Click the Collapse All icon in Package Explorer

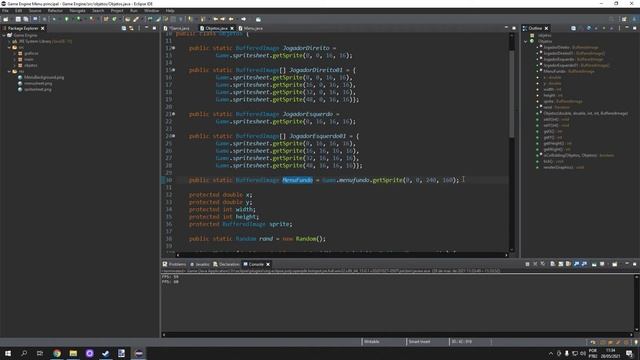pos(124,28)
